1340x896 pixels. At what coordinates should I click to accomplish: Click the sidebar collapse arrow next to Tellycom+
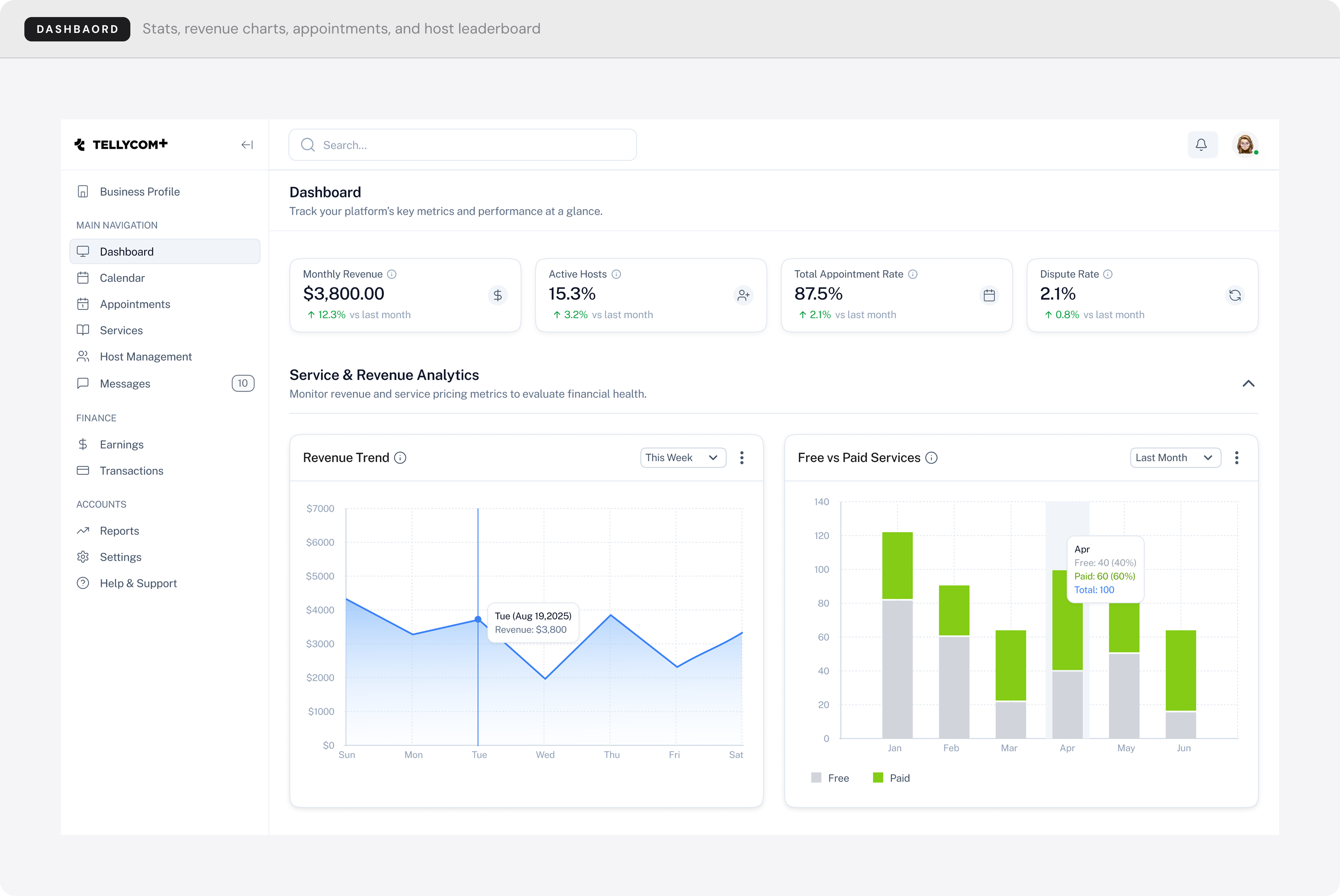click(247, 145)
